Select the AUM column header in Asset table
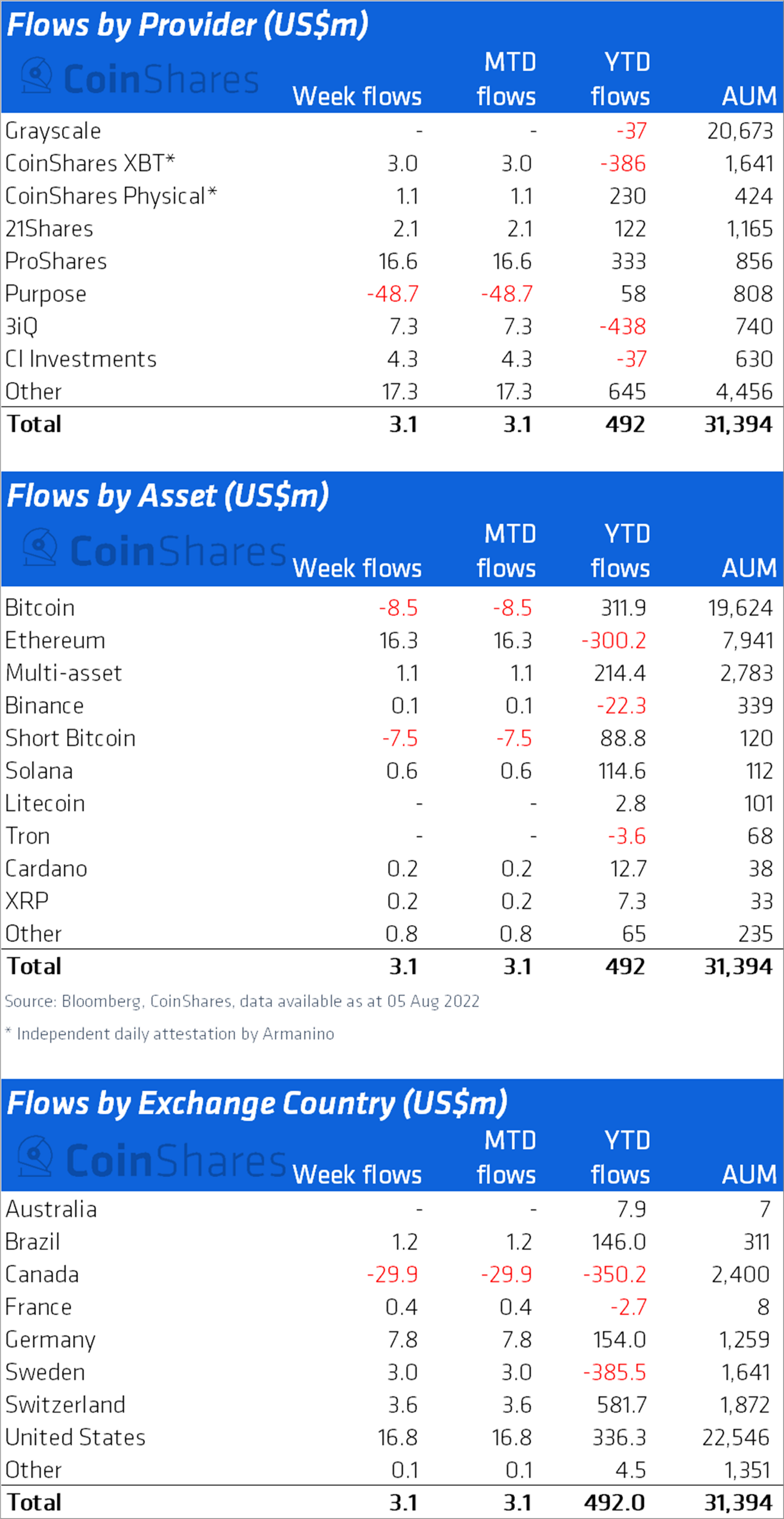Screen dimensions: 784x1519 pyautogui.click(x=749, y=568)
